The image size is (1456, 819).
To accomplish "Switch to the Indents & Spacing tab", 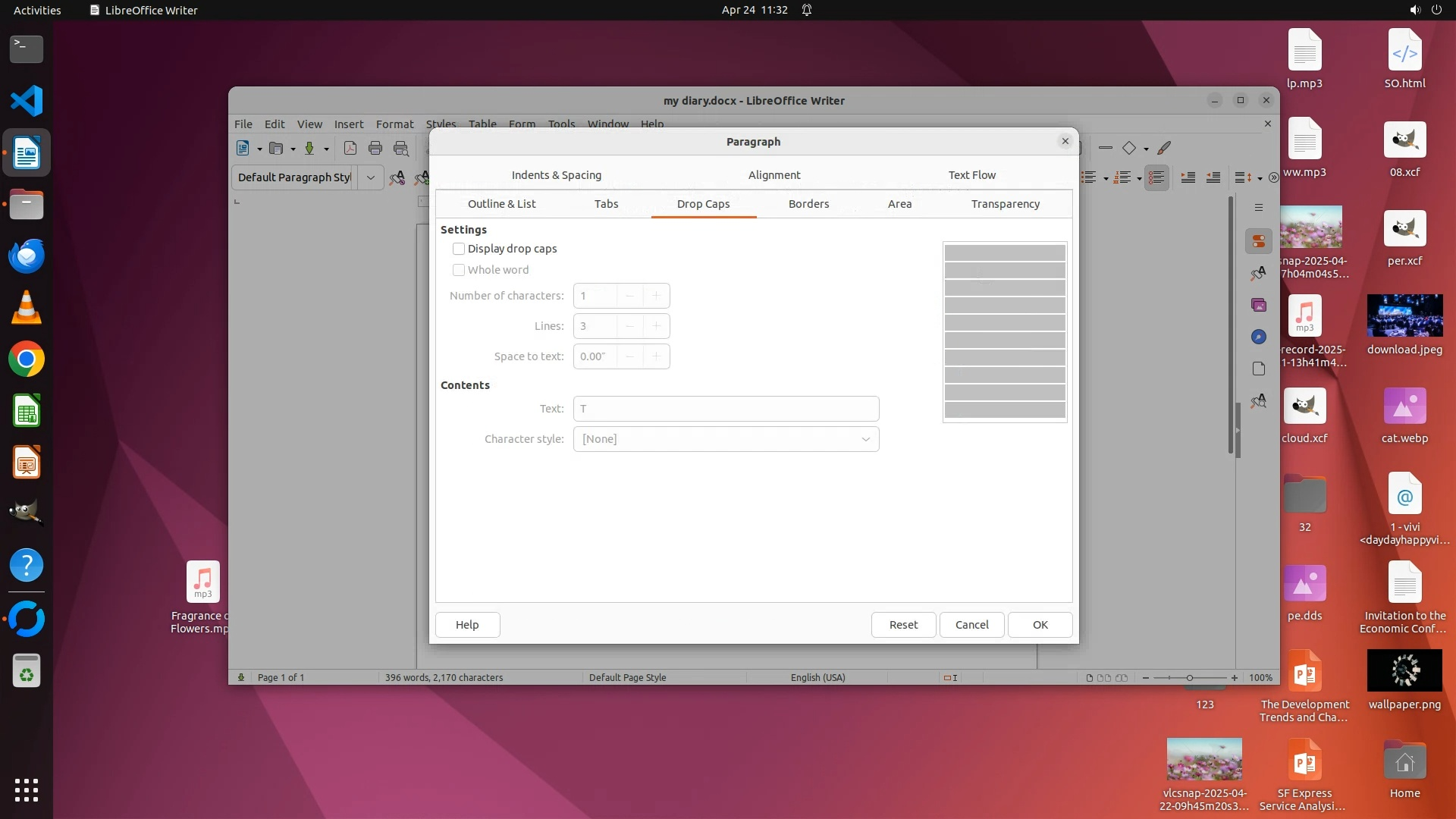I will pyautogui.click(x=556, y=175).
